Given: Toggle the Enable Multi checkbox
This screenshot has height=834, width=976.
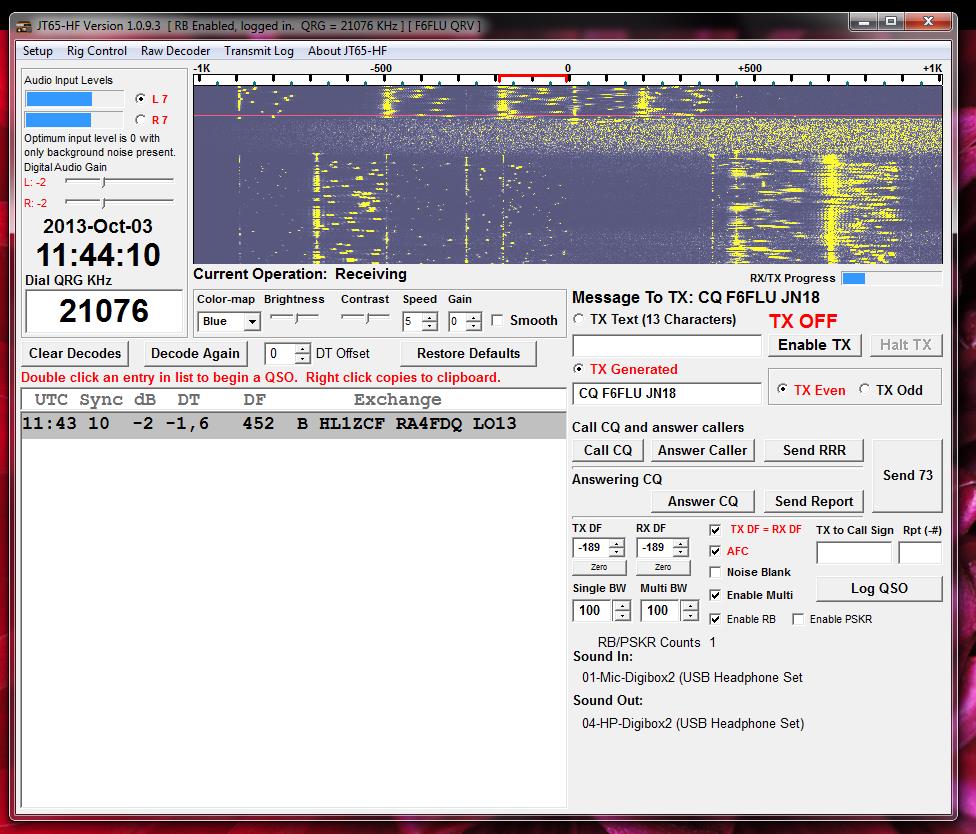Looking at the screenshot, I should [x=715, y=595].
